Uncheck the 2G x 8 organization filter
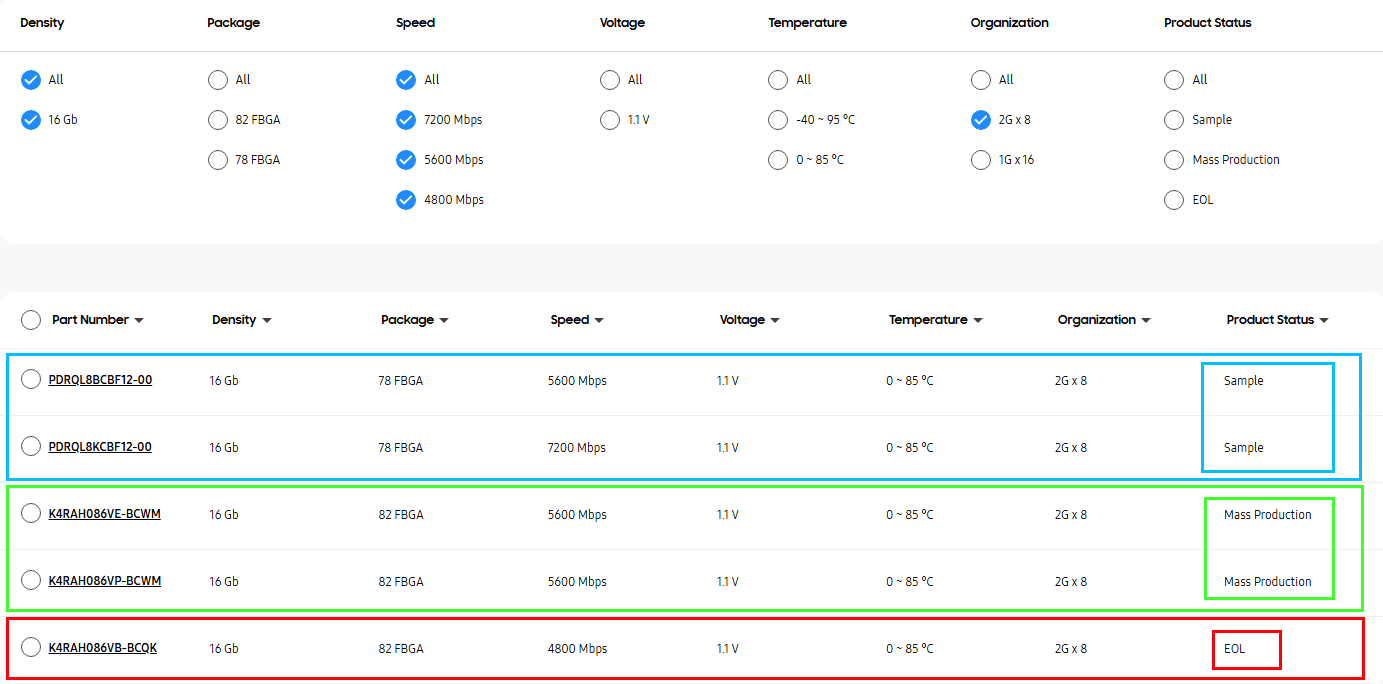Viewport: 1383px width, 684px height. (981, 120)
